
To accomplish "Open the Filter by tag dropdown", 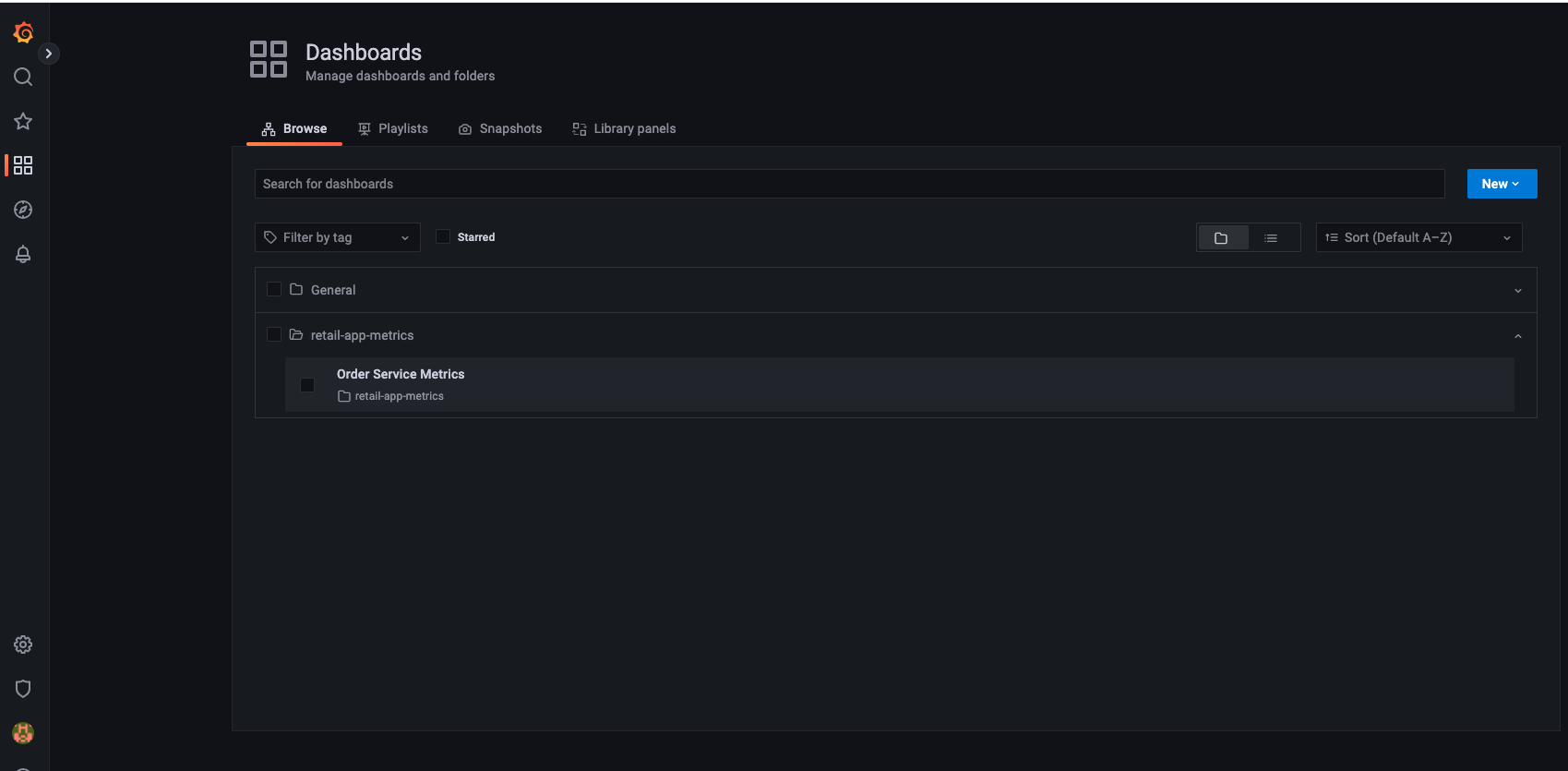I will [338, 237].
